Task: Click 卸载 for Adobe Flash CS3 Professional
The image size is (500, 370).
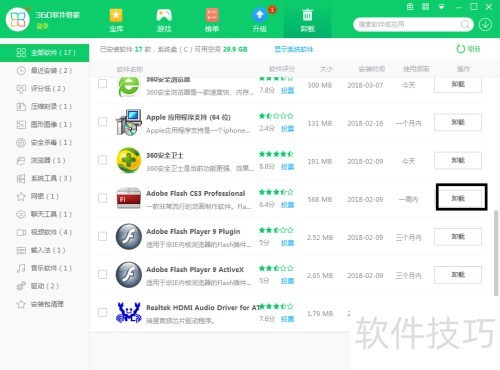Action: click(x=460, y=198)
